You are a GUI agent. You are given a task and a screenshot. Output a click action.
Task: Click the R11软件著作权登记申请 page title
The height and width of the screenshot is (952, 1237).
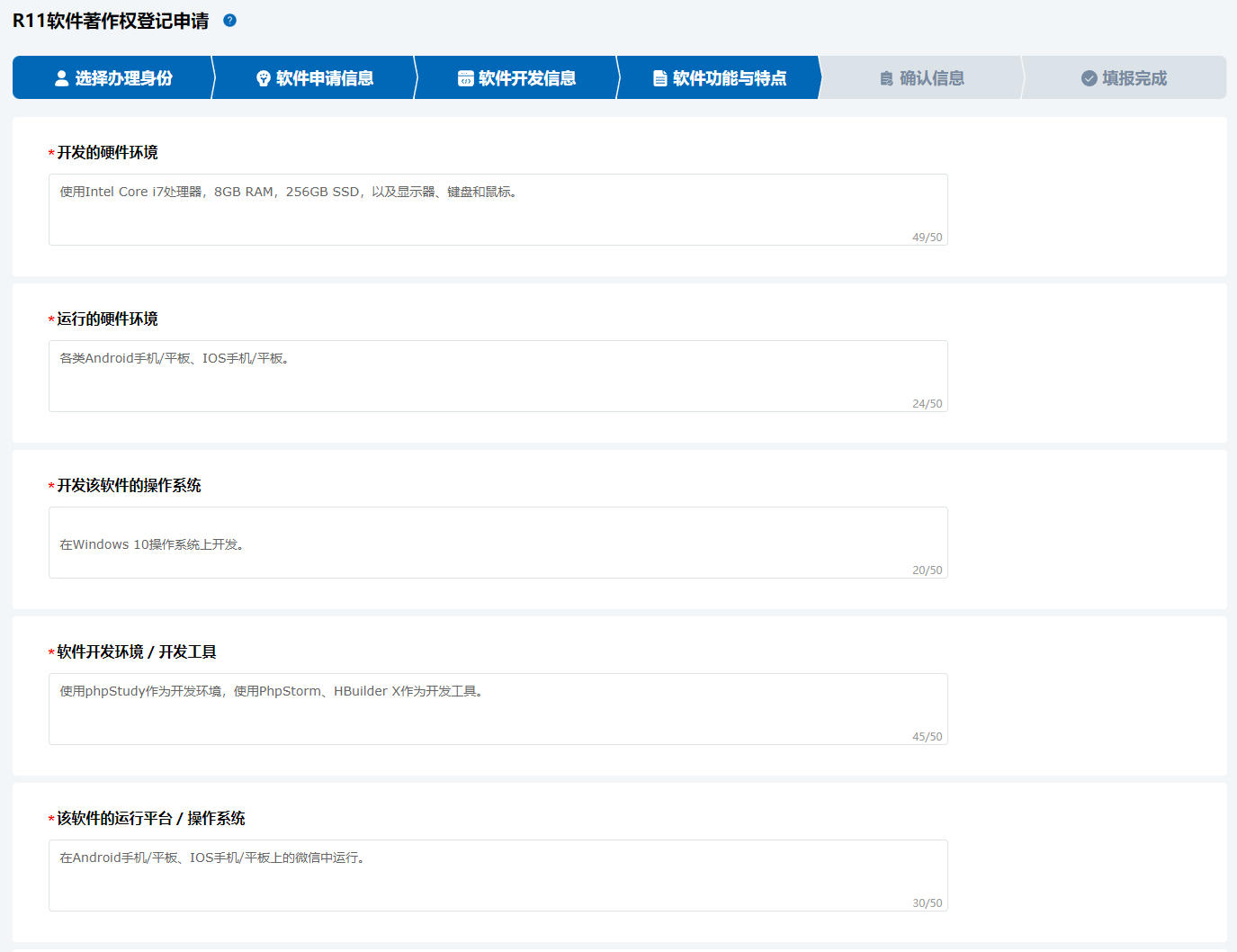[111, 21]
